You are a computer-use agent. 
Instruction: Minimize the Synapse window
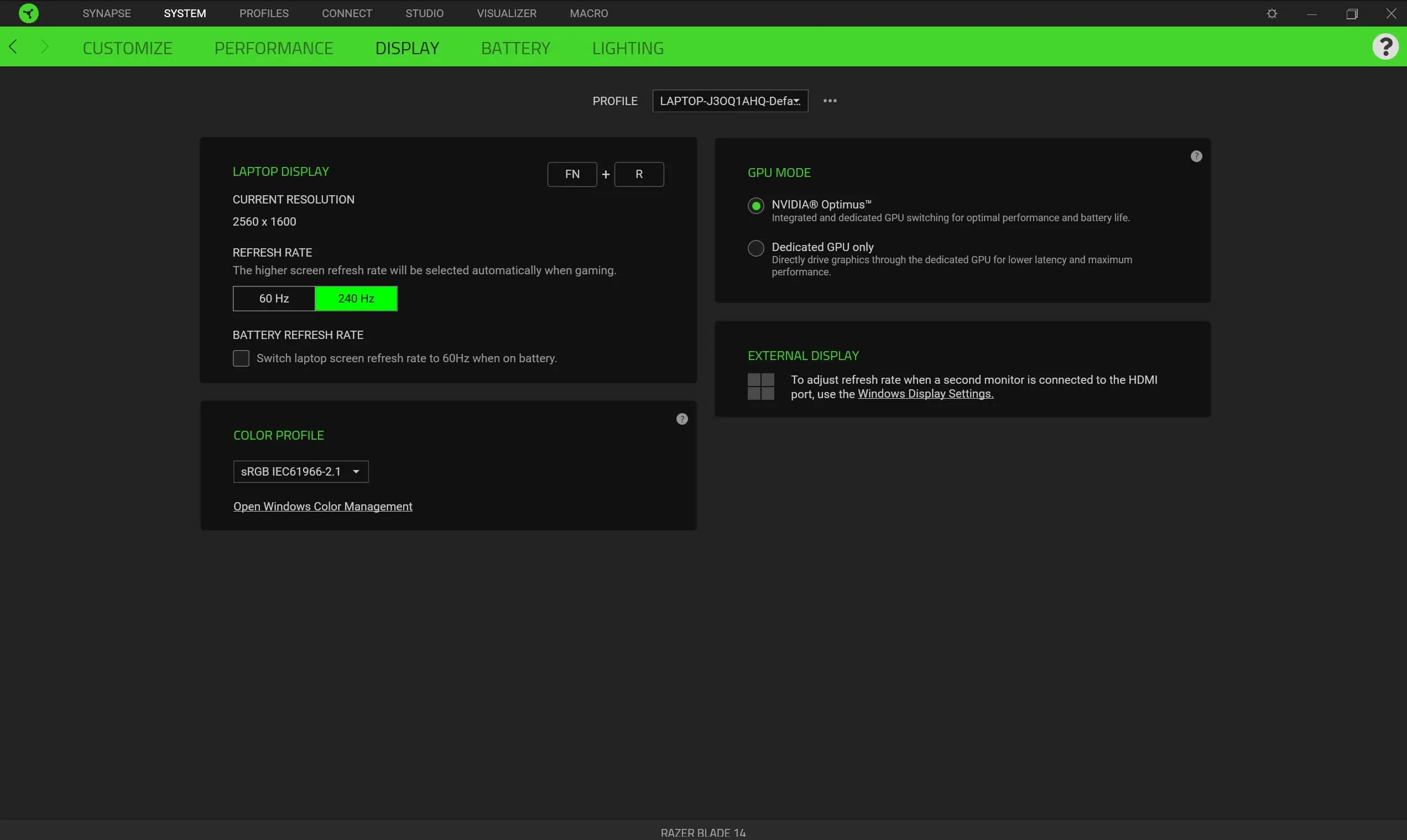(1311, 13)
